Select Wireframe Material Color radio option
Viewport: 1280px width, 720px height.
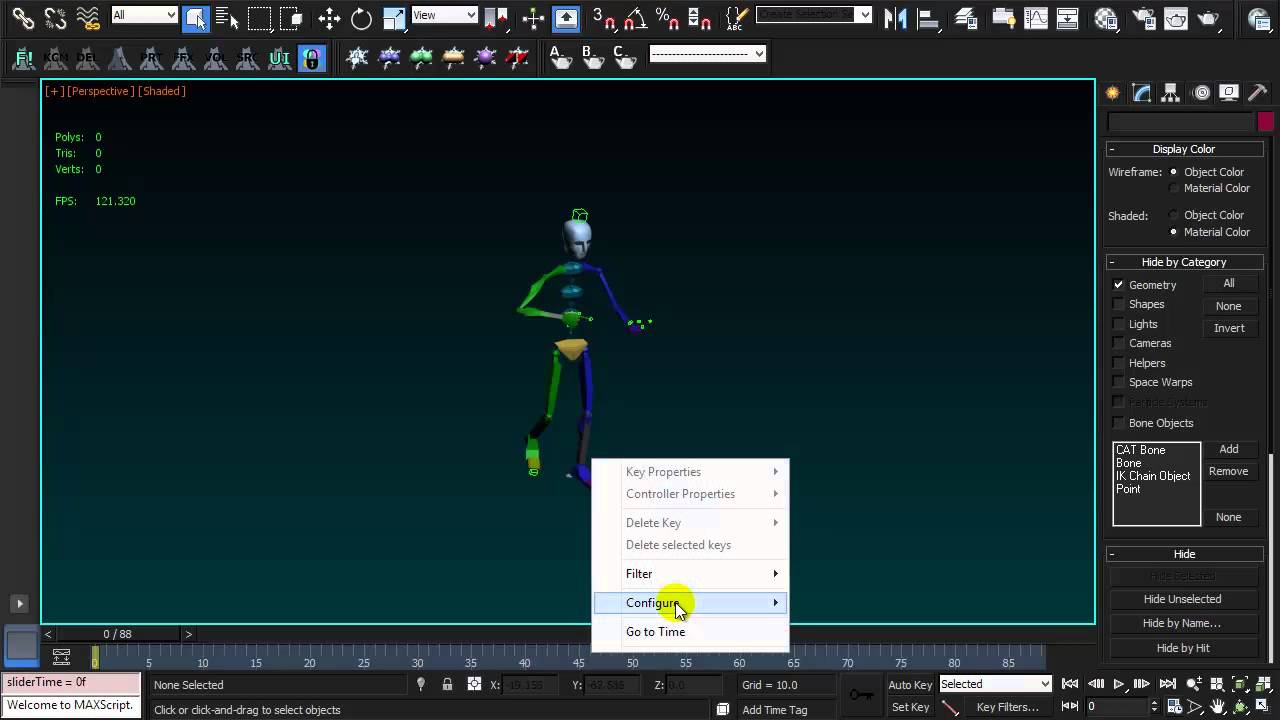[x=1174, y=188]
